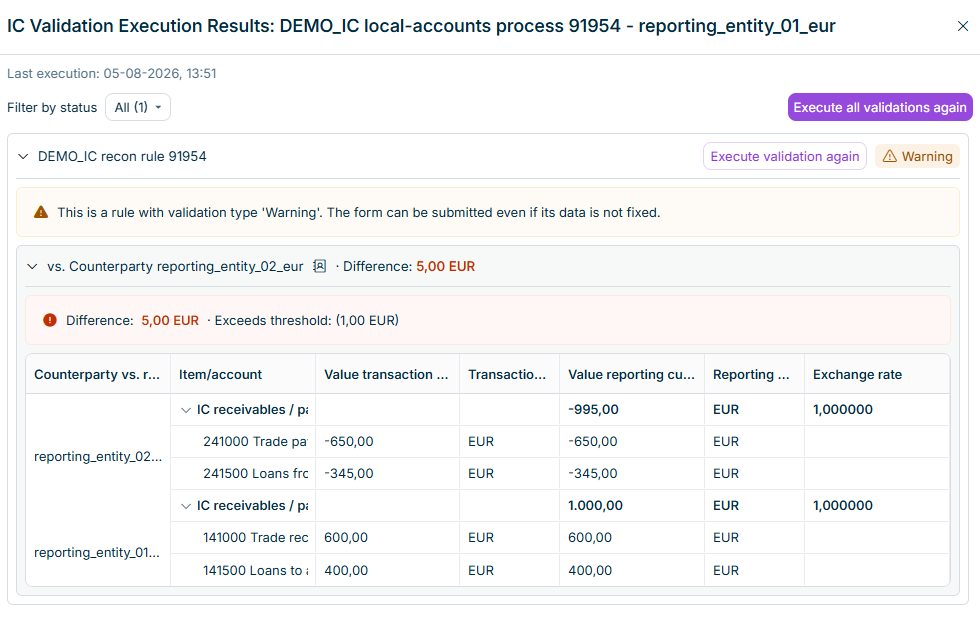This screenshot has height=618, width=980.
Task: Select the 141500 Loans to row
Action: 560,570
